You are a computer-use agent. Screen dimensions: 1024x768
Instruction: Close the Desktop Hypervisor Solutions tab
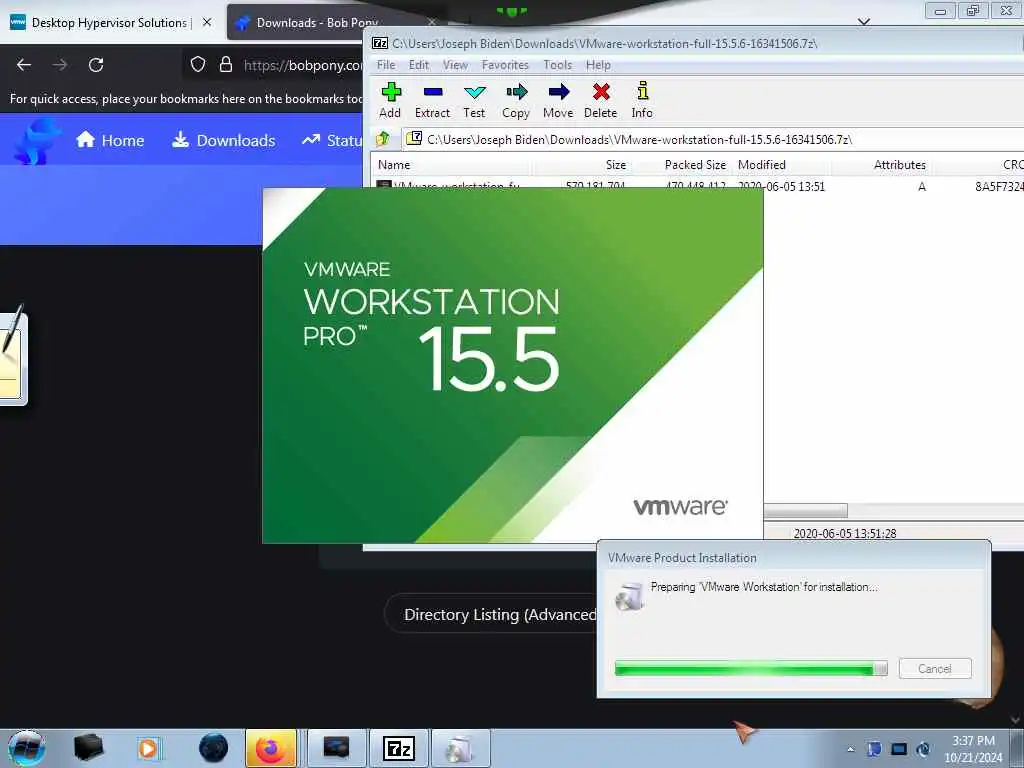207,22
